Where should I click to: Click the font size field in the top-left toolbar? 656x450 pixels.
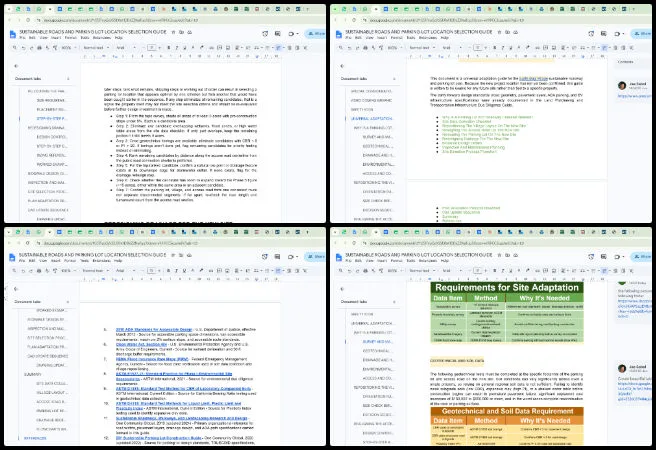point(152,48)
